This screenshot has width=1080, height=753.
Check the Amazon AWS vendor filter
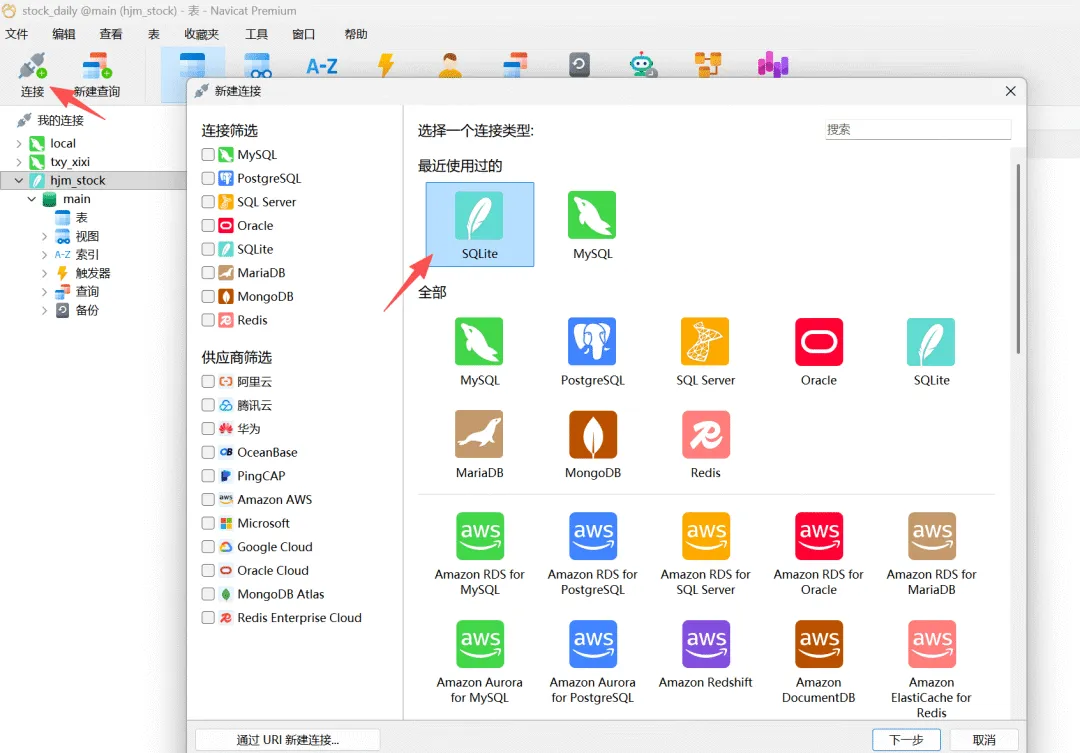208,499
